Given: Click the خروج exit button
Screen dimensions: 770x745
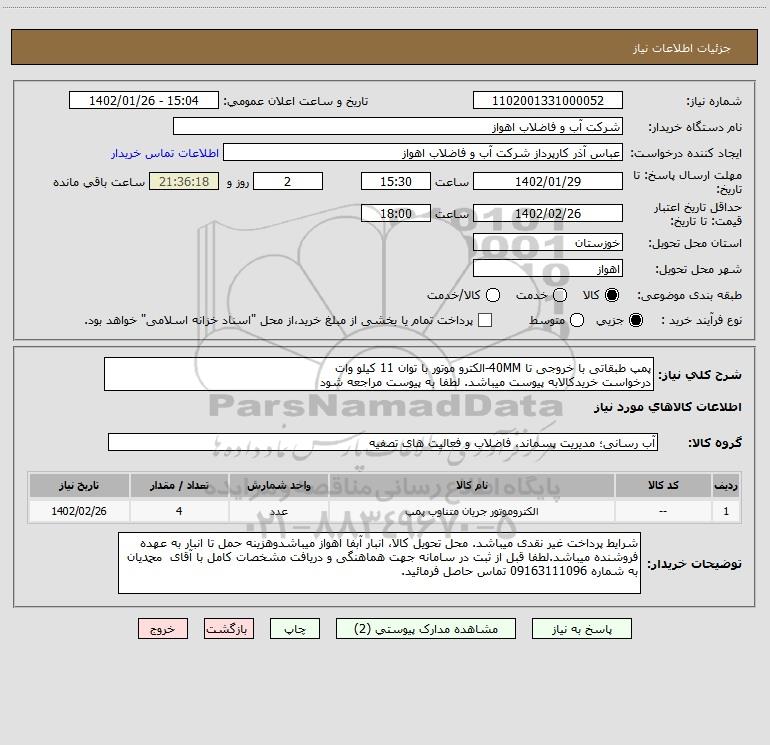Looking at the screenshot, I should (163, 629).
